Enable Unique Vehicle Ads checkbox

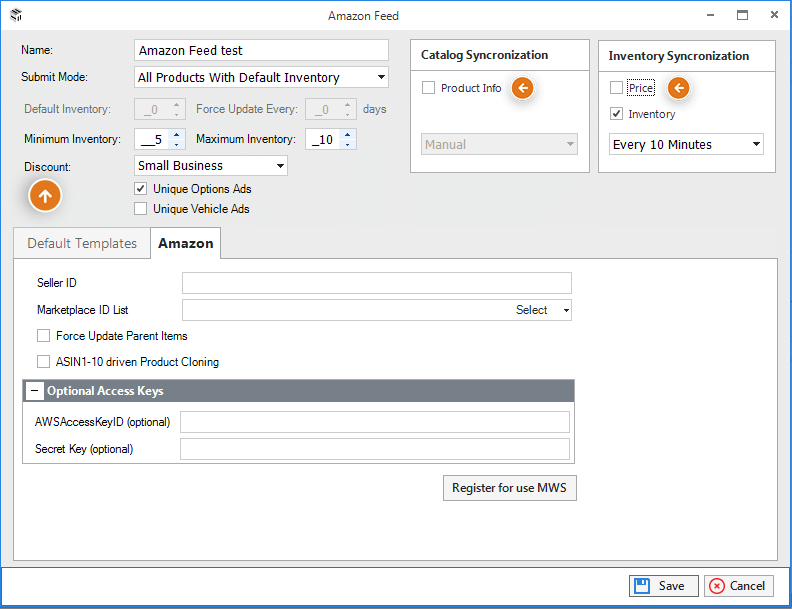140,209
